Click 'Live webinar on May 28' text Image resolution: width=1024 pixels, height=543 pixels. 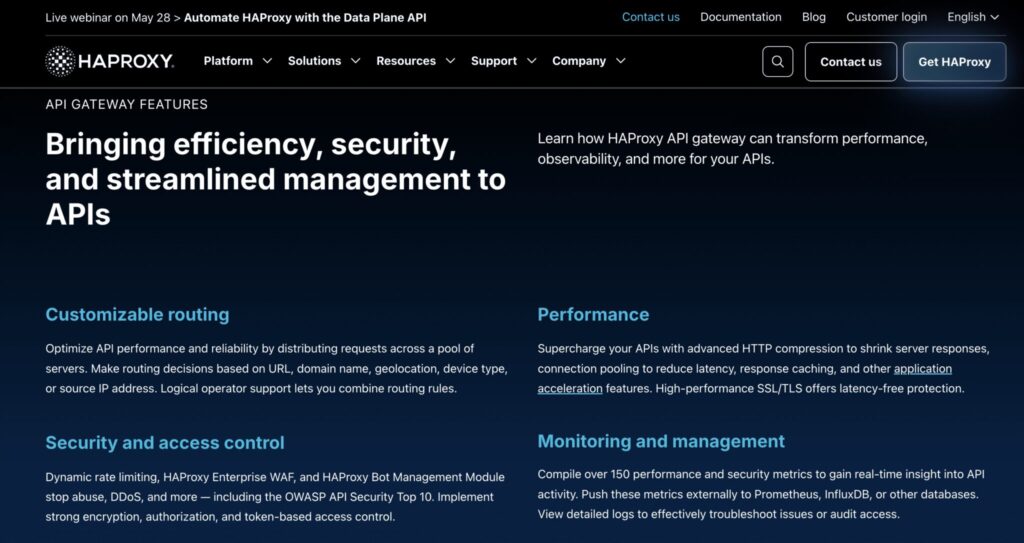(x=108, y=18)
